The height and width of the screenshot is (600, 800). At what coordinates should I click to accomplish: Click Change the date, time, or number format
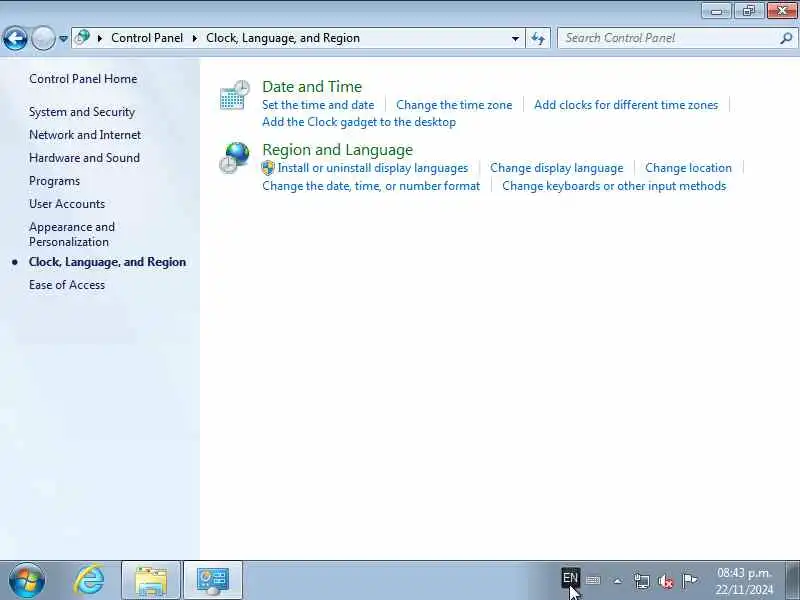tap(371, 186)
